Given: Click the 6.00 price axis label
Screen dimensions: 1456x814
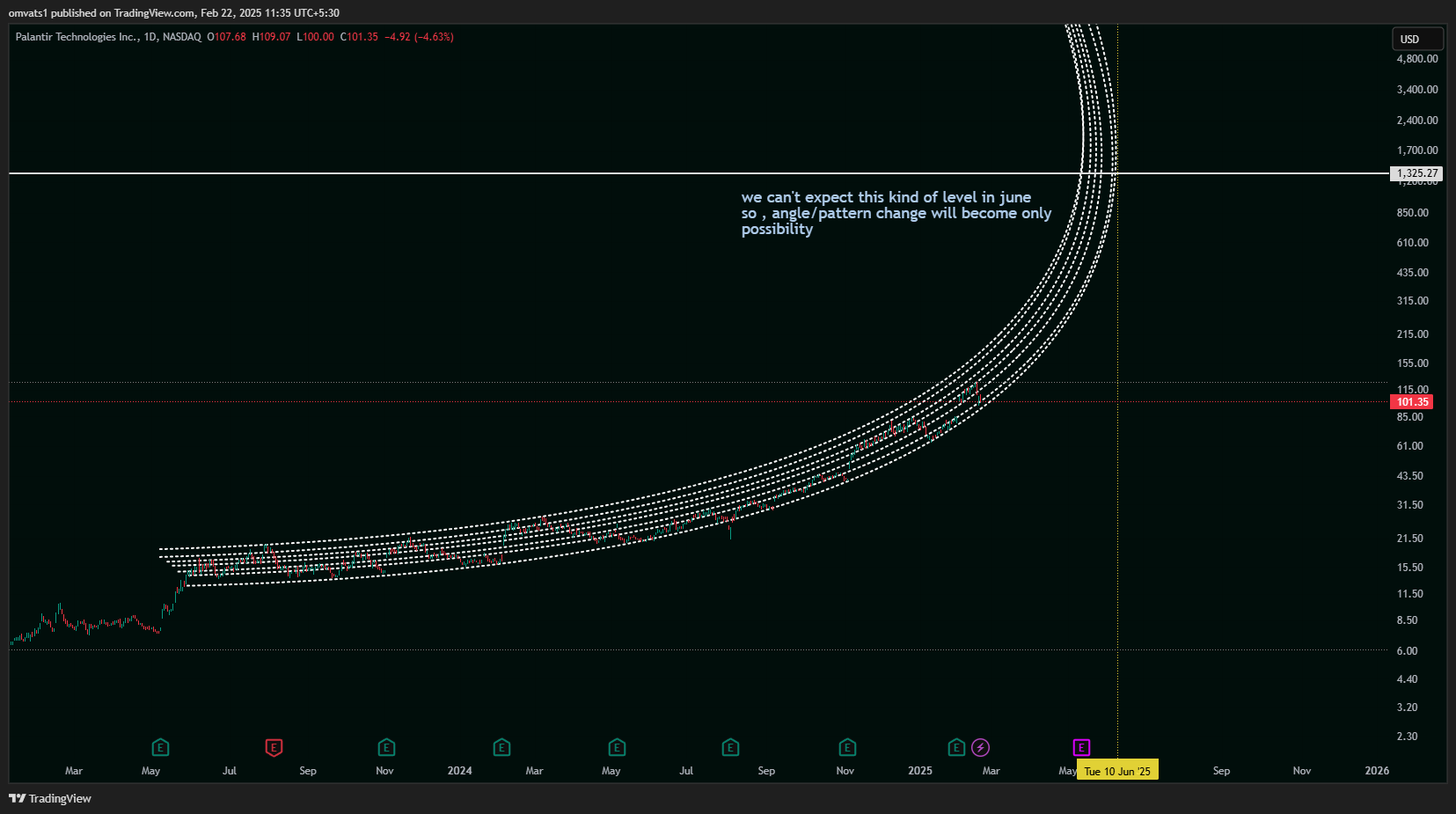Looking at the screenshot, I should [1408, 651].
